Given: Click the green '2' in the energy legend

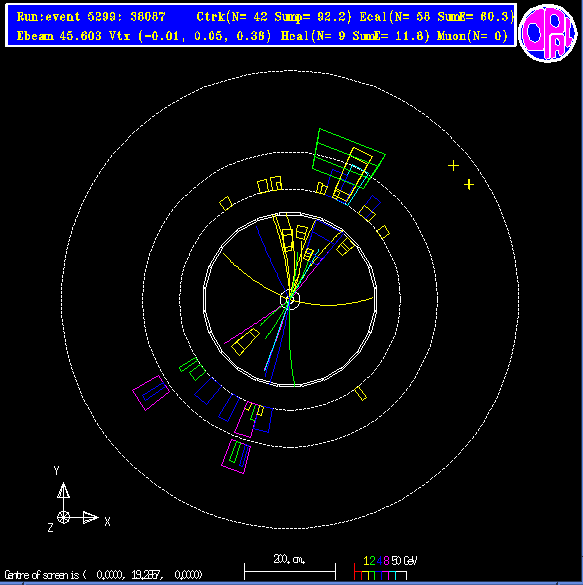Looking at the screenshot, I should [373, 561].
